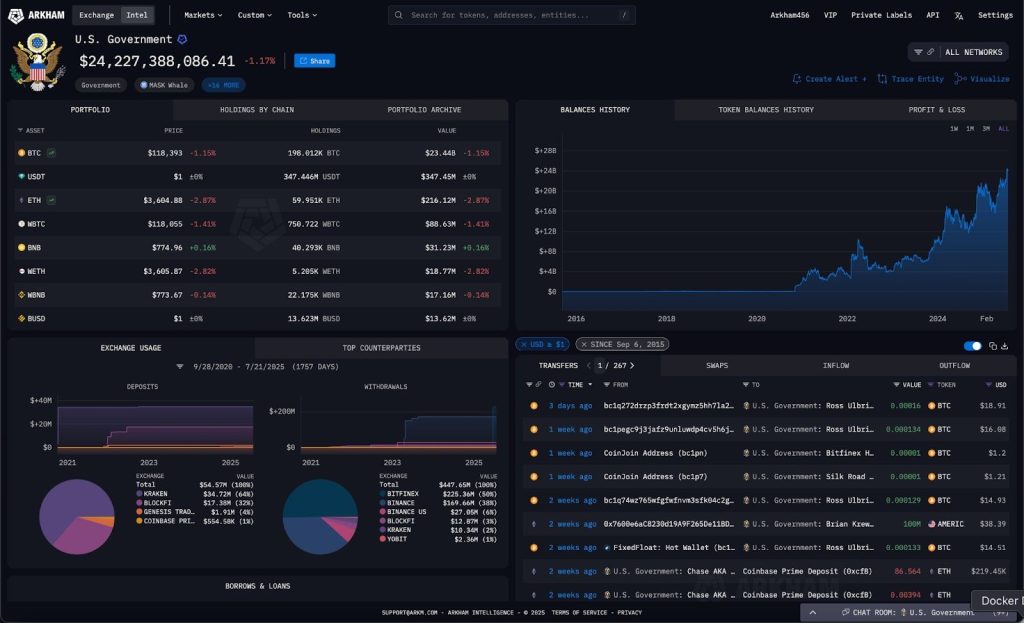
Task: Go to next transfers page arrow
Action: tap(632, 366)
